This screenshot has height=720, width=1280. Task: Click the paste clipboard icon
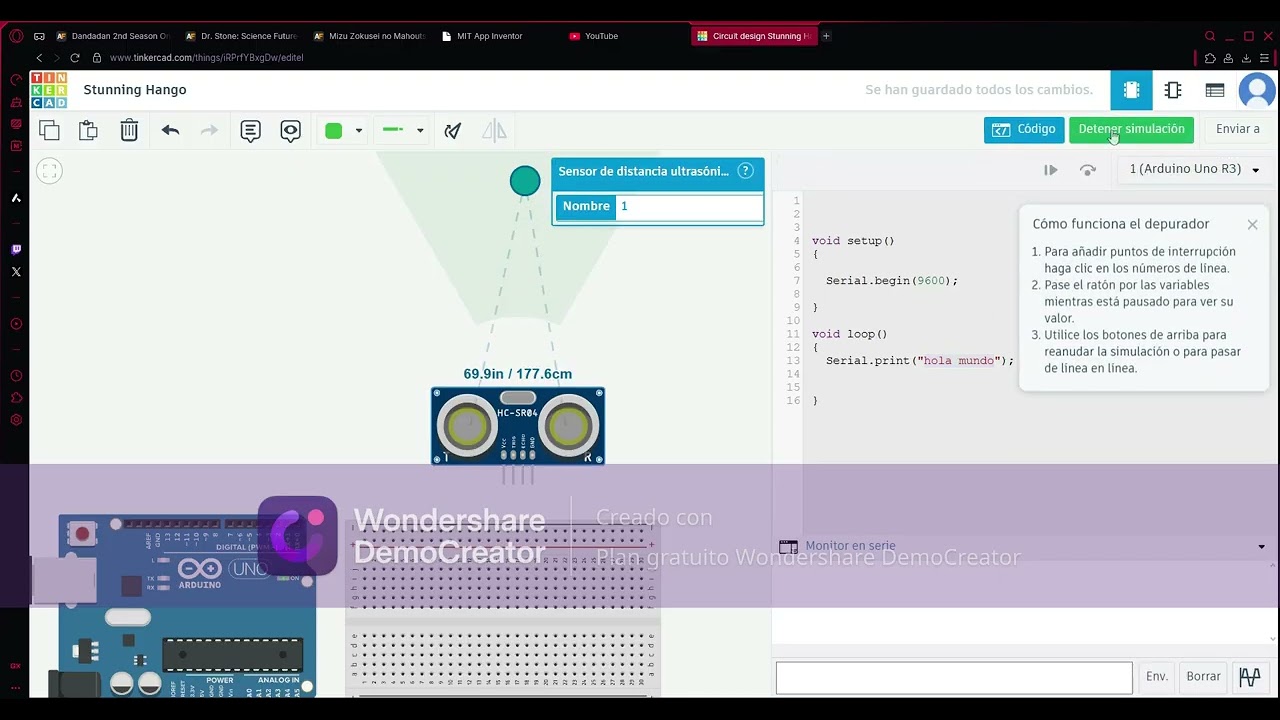coord(88,130)
